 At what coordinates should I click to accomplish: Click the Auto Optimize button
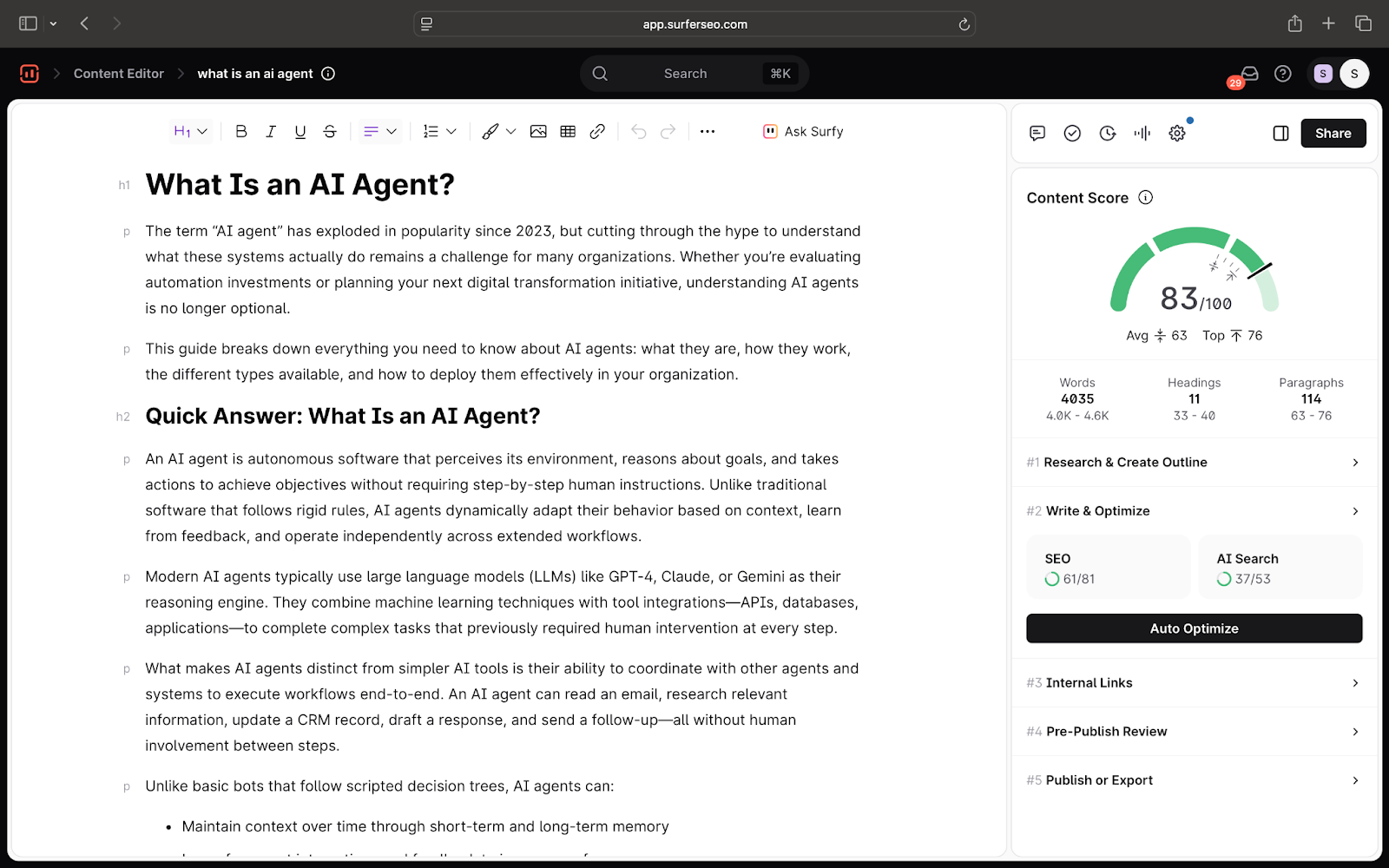click(x=1194, y=628)
